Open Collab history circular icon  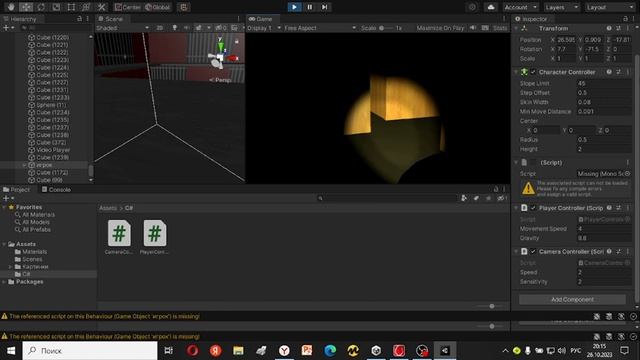472,7
